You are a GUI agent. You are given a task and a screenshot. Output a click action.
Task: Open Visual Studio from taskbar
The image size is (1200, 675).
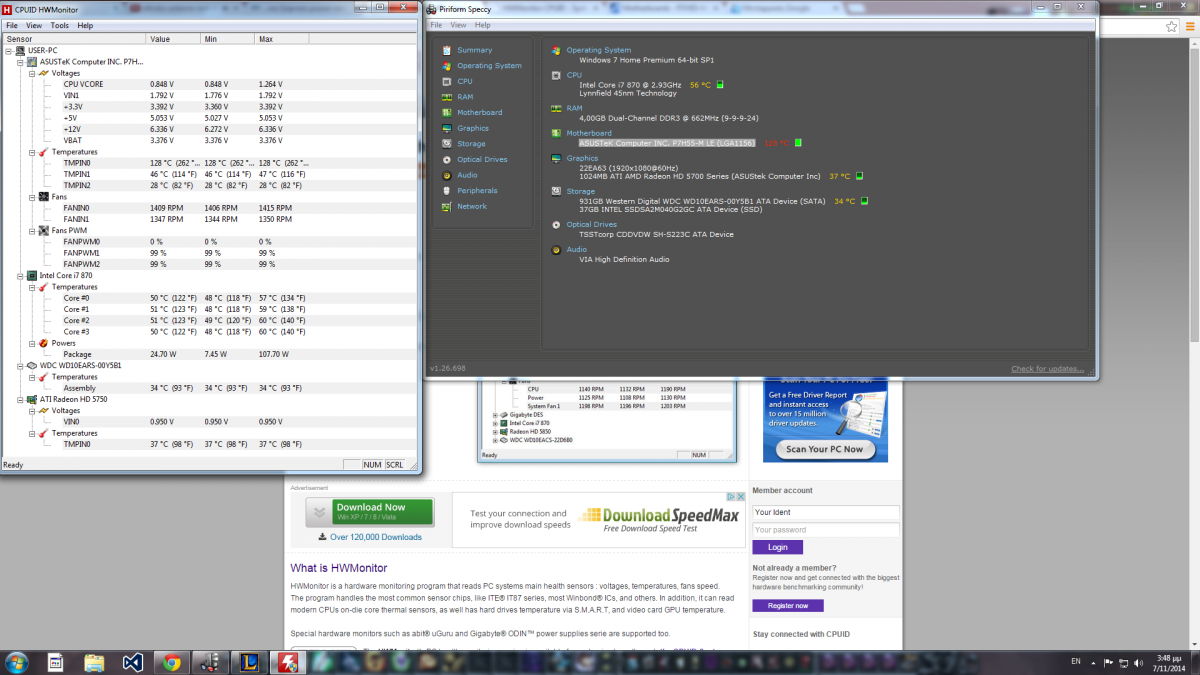click(133, 661)
